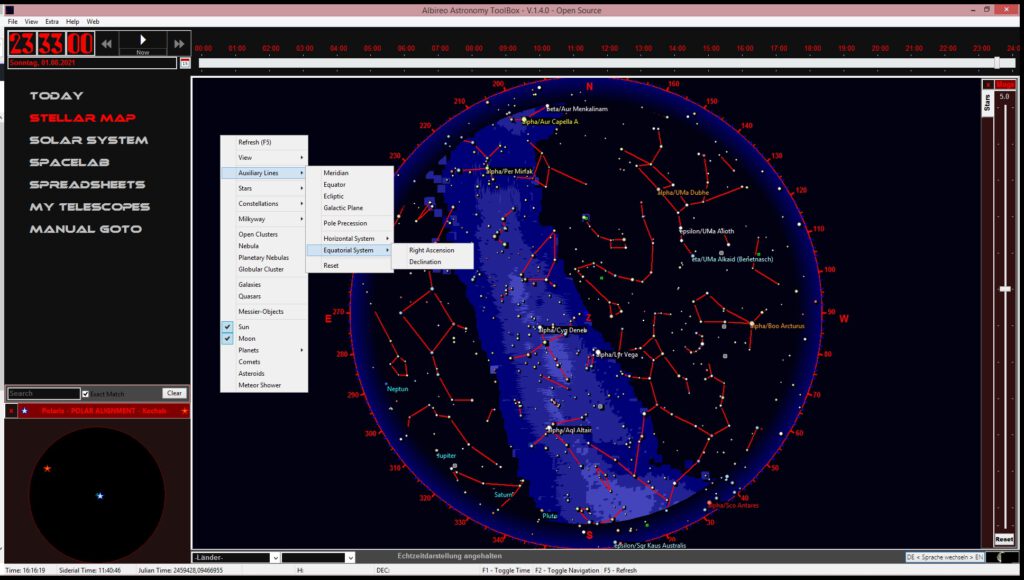The image size is (1024, 580).
Task: Click the blue star icon beside Polaris
Action: pyautogui.click(x=25, y=411)
